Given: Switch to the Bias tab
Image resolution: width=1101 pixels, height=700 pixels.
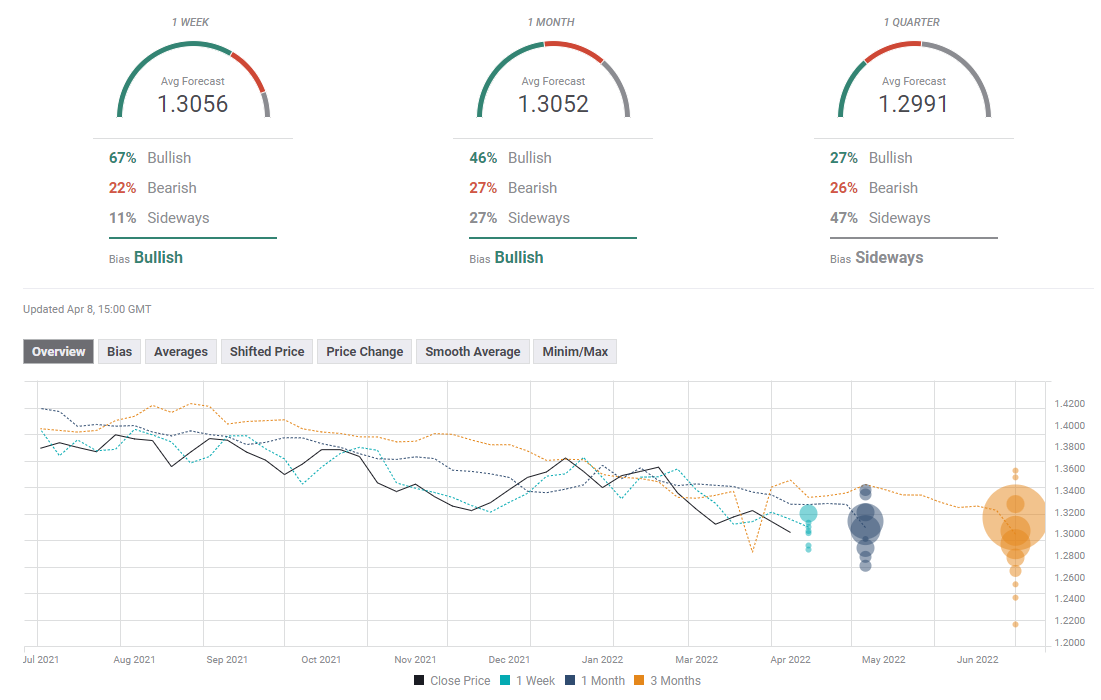Looking at the screenshot, I should [120, 352].
